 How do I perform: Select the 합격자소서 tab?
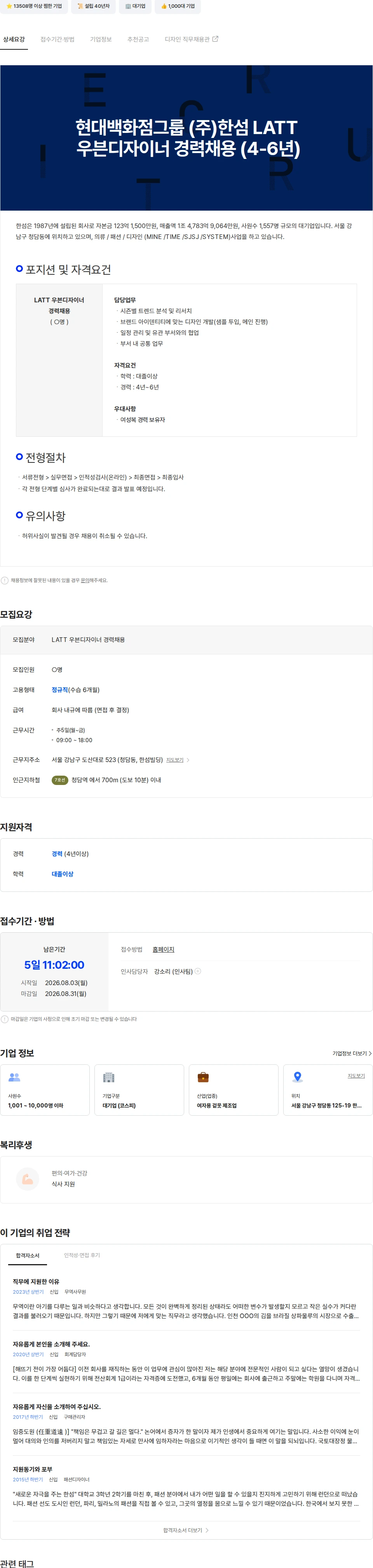[27, 1255]
